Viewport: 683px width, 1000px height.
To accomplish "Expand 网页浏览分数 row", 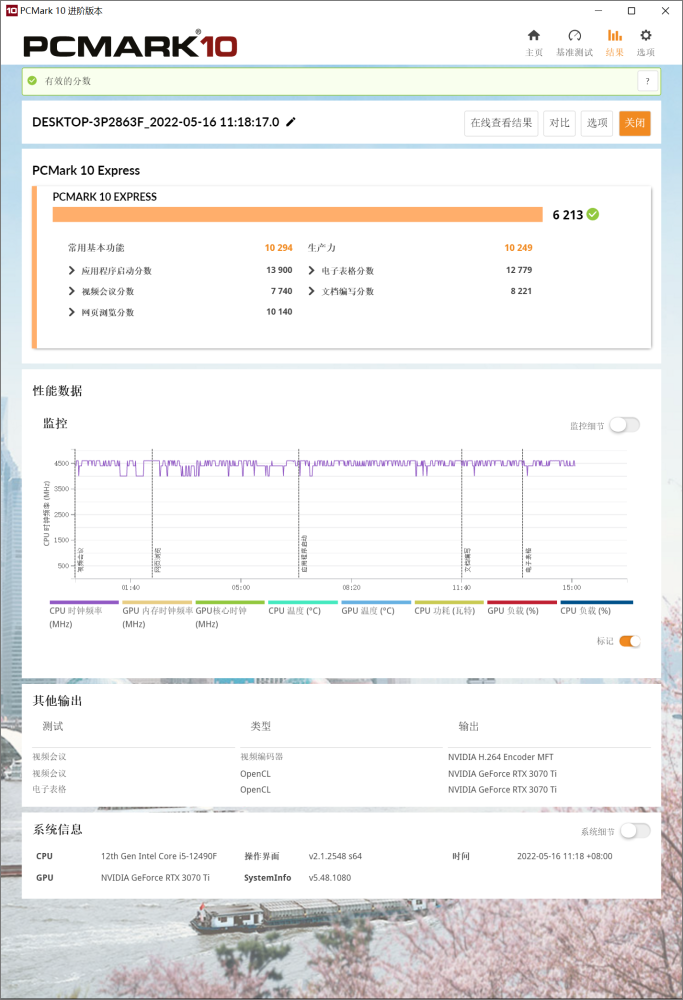I will pos(71,312).
